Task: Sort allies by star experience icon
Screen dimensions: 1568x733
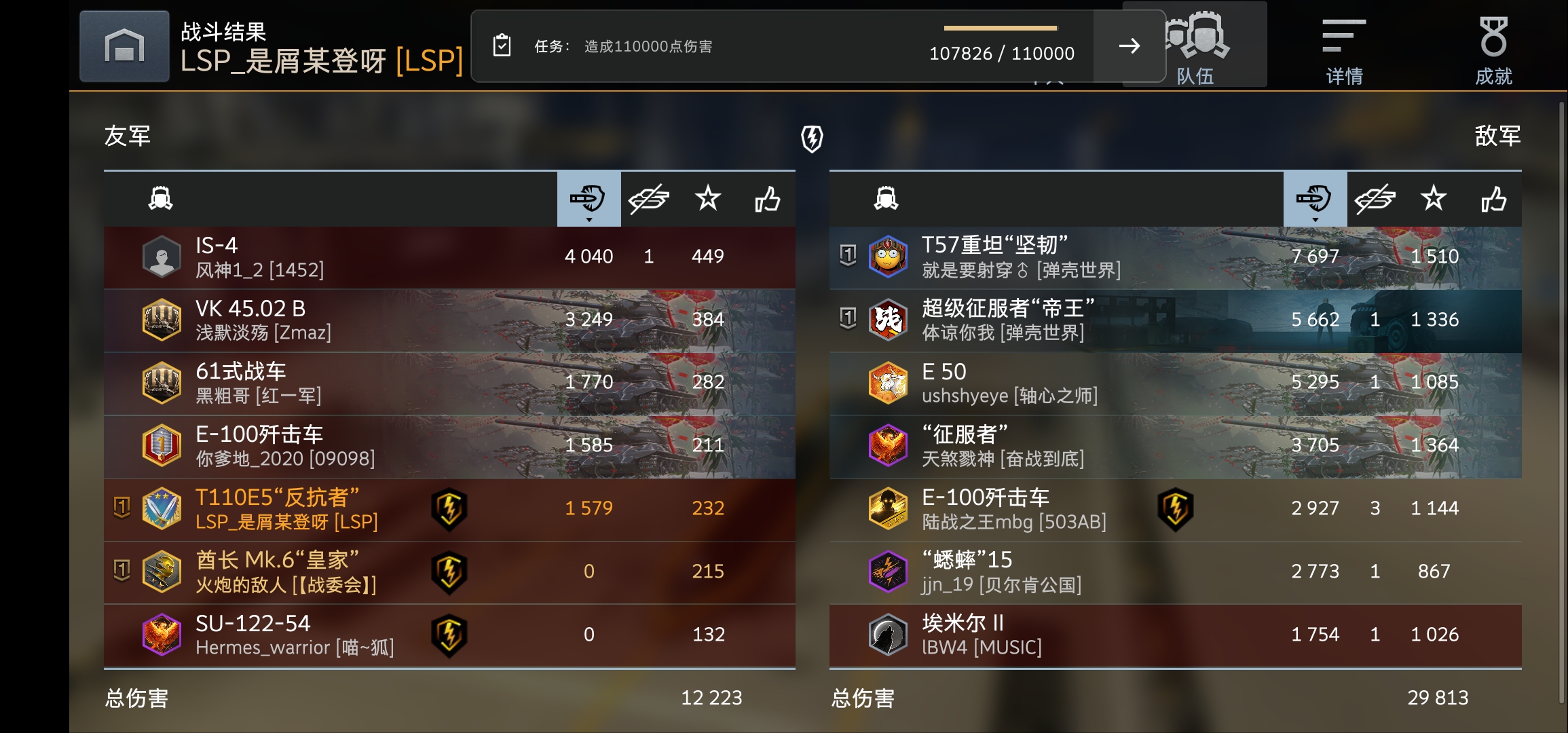Action: [x=708, y=199]
